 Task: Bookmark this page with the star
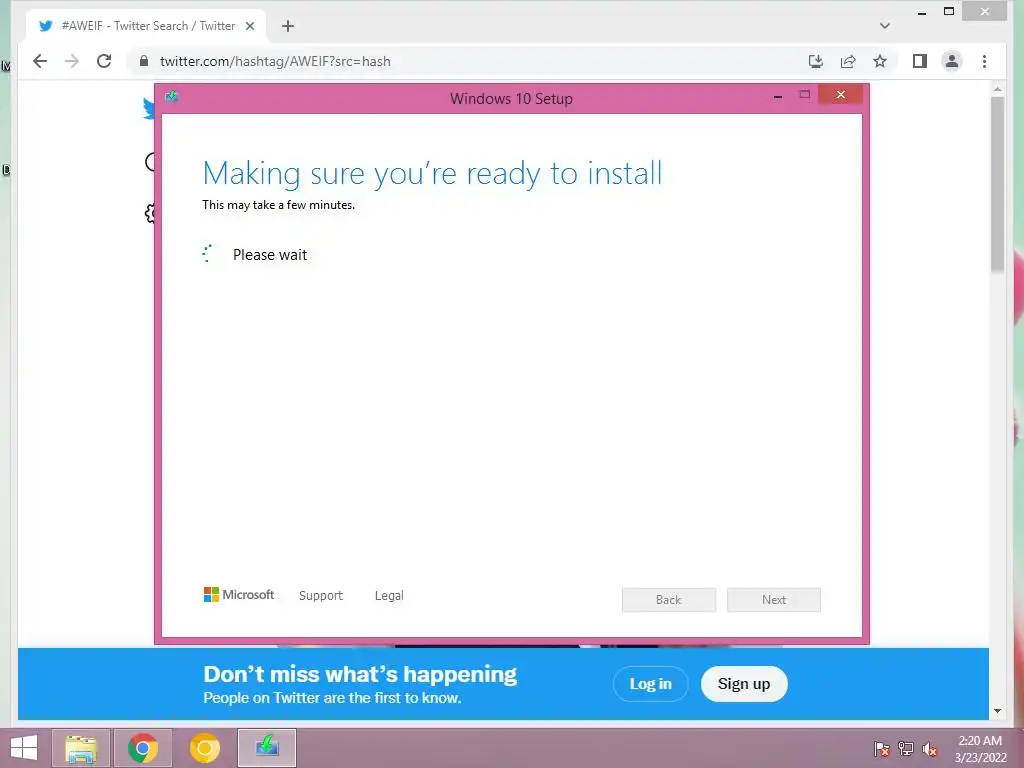tap(880, 61)
